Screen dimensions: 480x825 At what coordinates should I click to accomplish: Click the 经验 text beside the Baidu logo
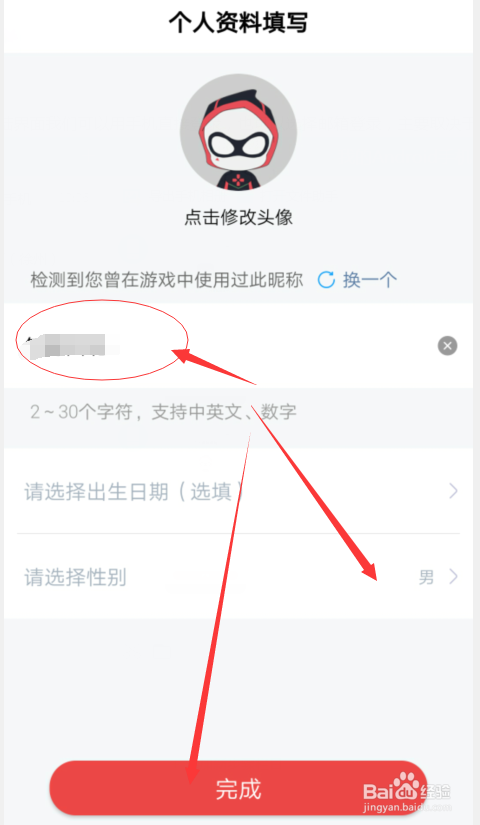coord(435,791)
